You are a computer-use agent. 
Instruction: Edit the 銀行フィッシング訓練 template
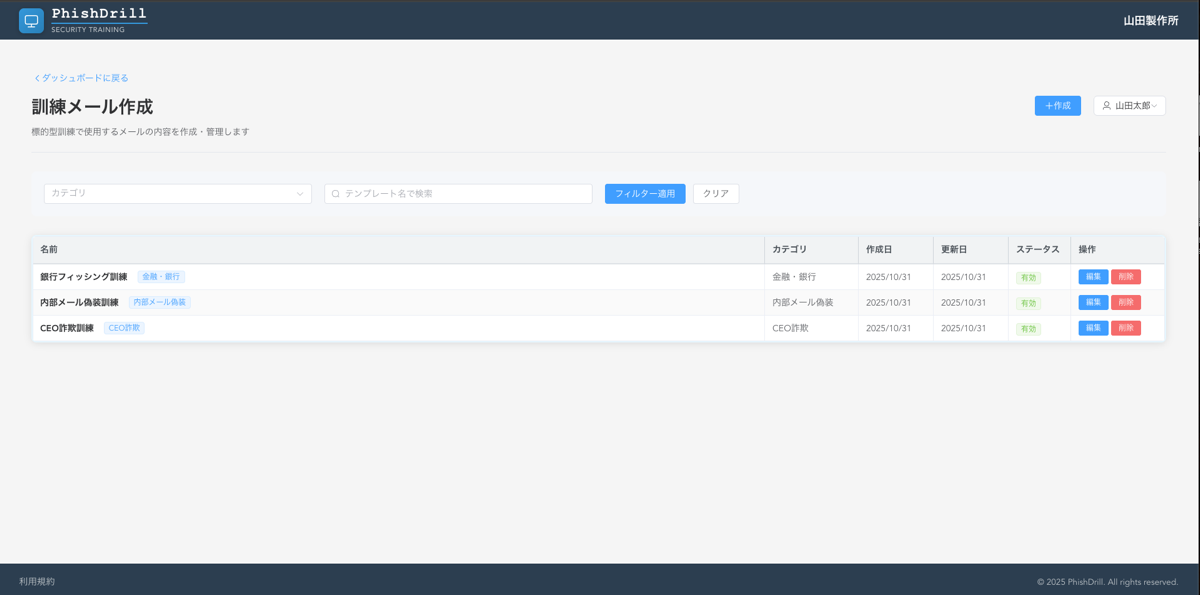pos(1092,277)
